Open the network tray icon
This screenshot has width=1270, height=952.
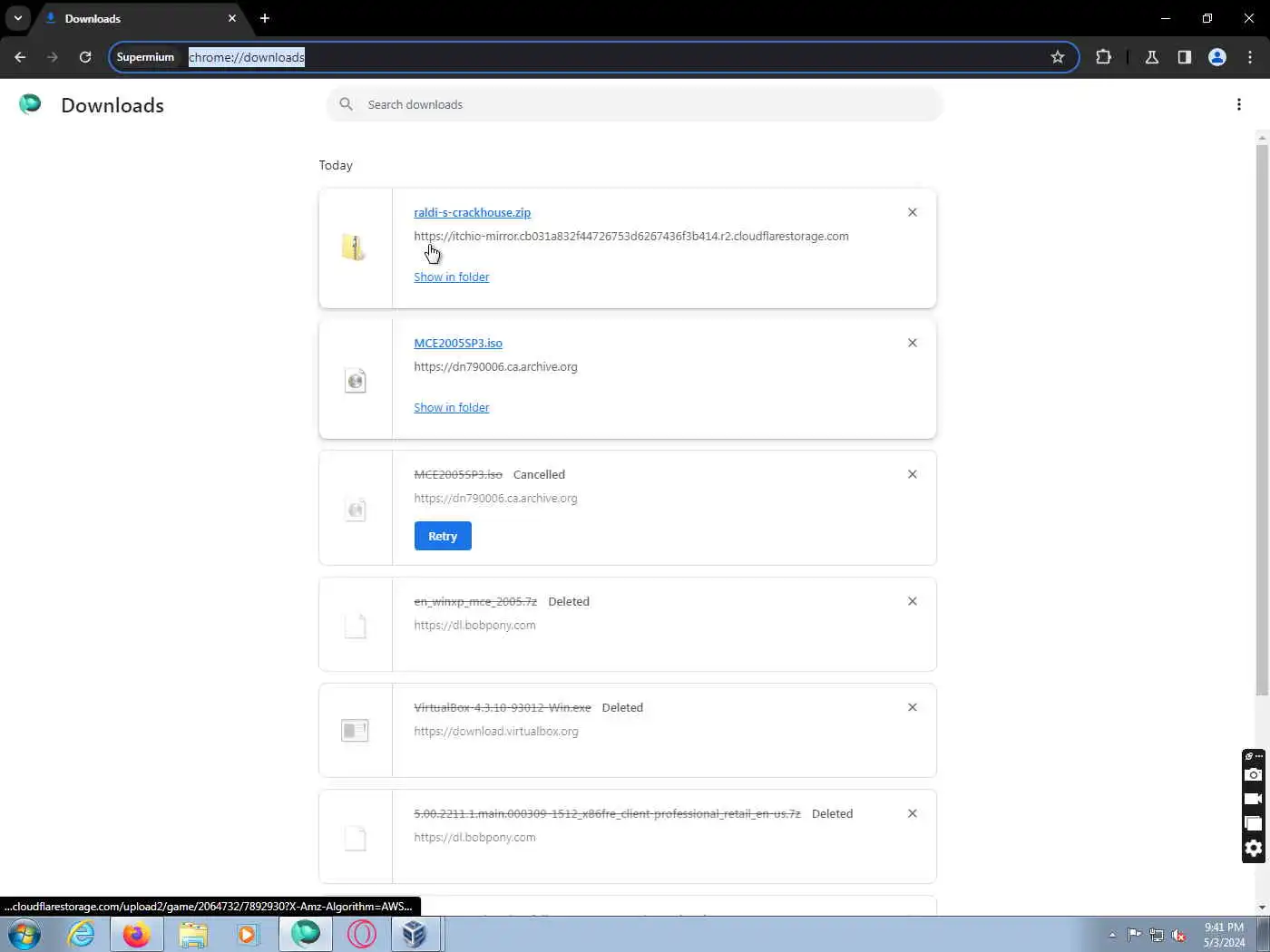tap(1157, 935)
